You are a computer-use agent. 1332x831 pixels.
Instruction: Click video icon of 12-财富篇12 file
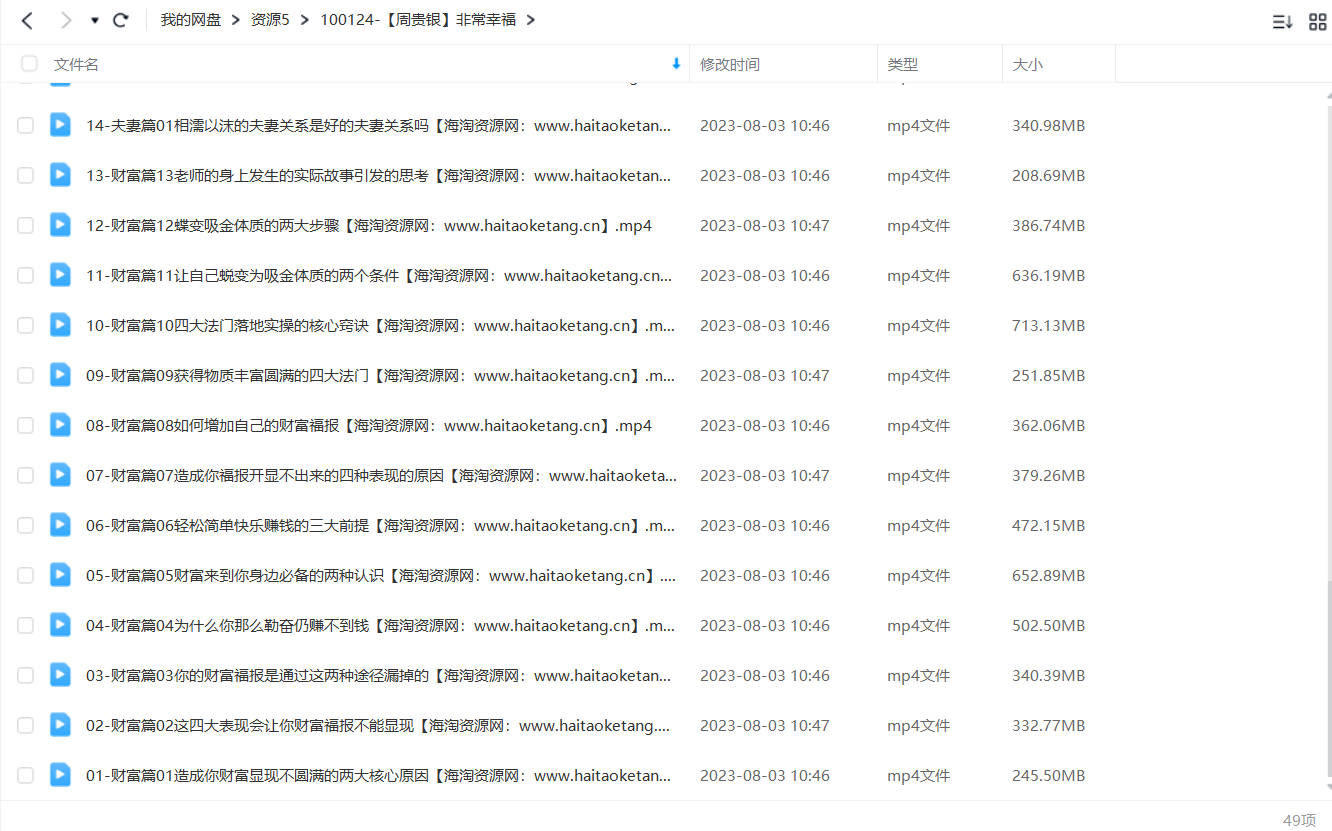pos(61,224)
